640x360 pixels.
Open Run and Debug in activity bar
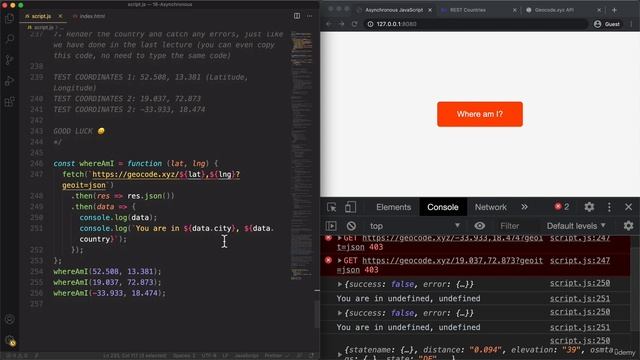pos(9,81)
